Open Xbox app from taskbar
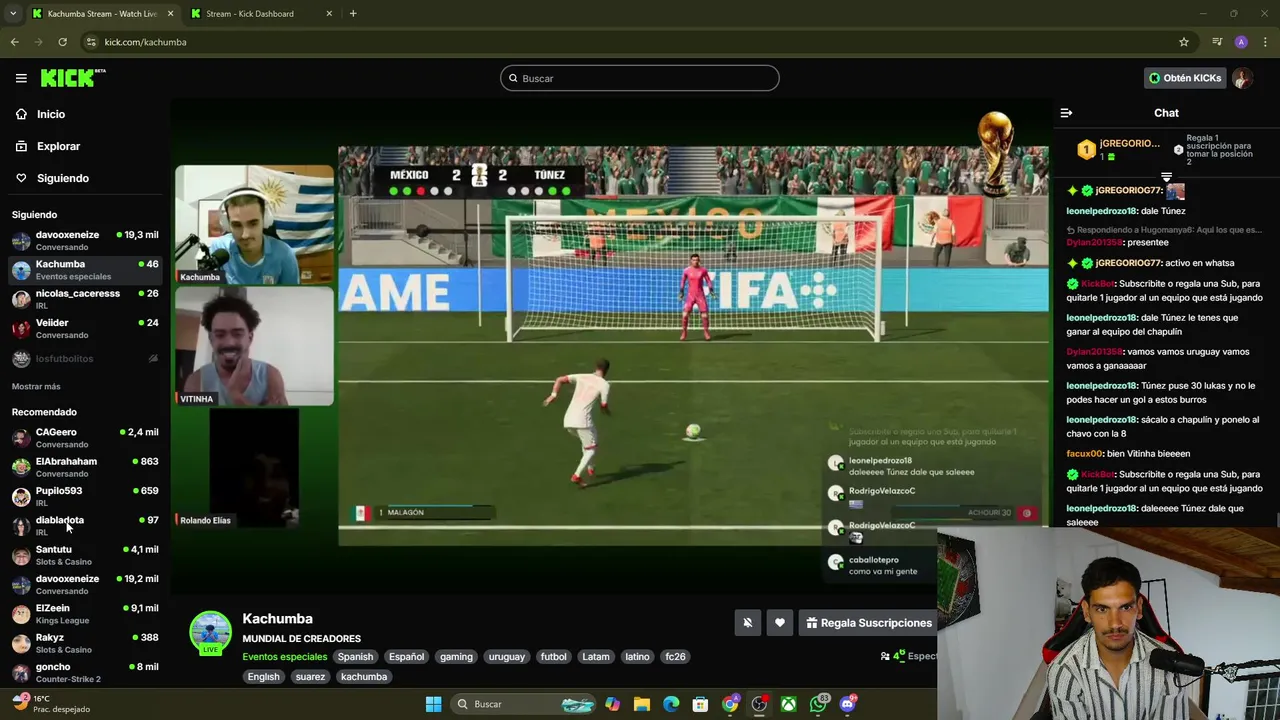Screen dimensions: 1280x720 789,704
